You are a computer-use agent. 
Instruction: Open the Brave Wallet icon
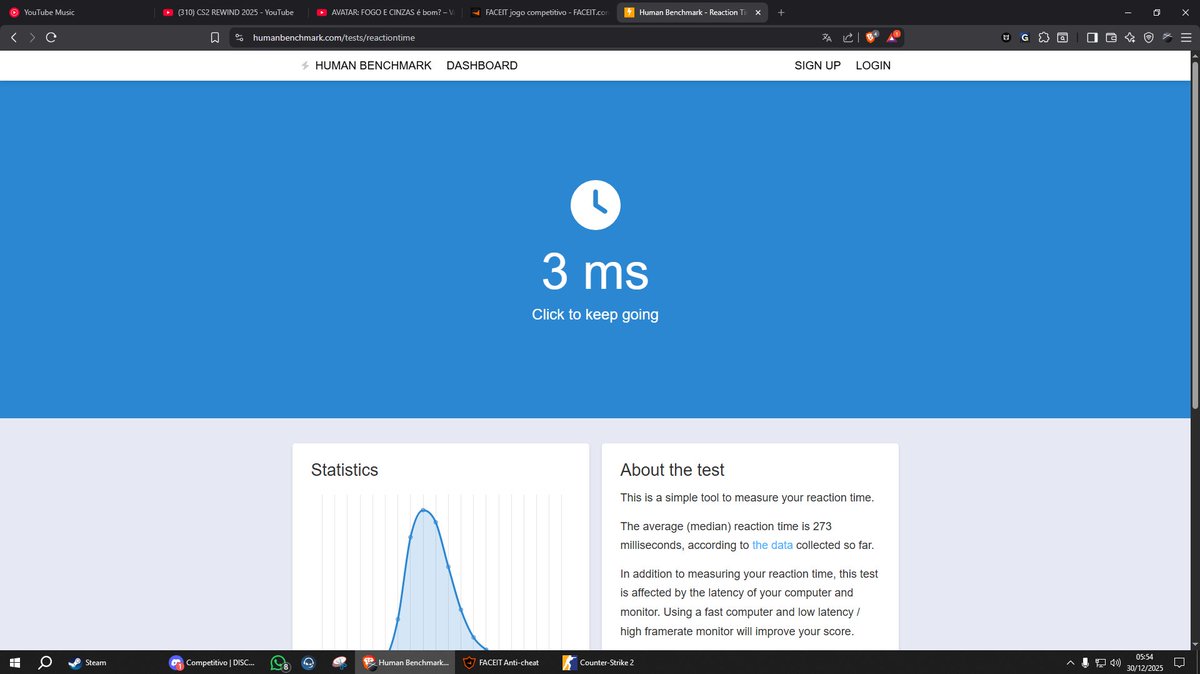(x=1111, y=38)
